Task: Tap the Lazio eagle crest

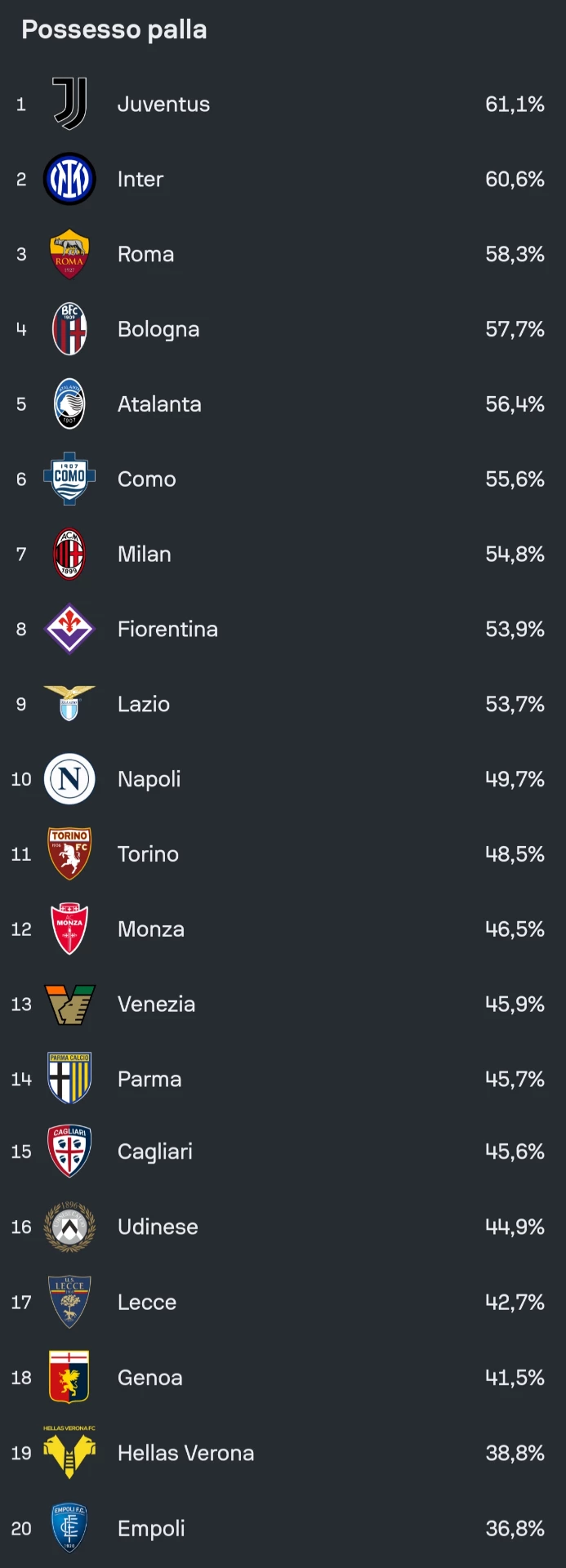Action: tap(69, 703)
